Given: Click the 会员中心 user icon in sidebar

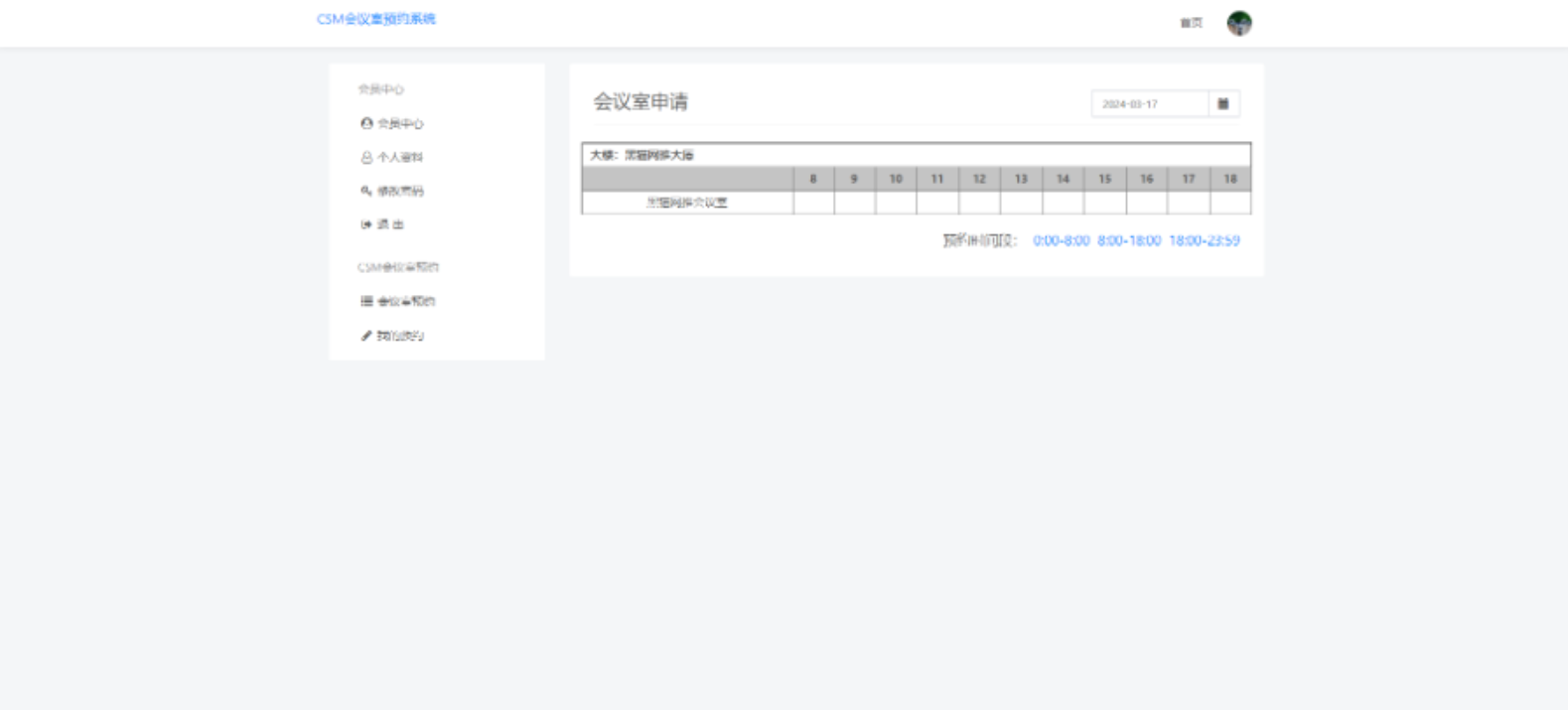Looking at the screenshot, I should [366, 123].
